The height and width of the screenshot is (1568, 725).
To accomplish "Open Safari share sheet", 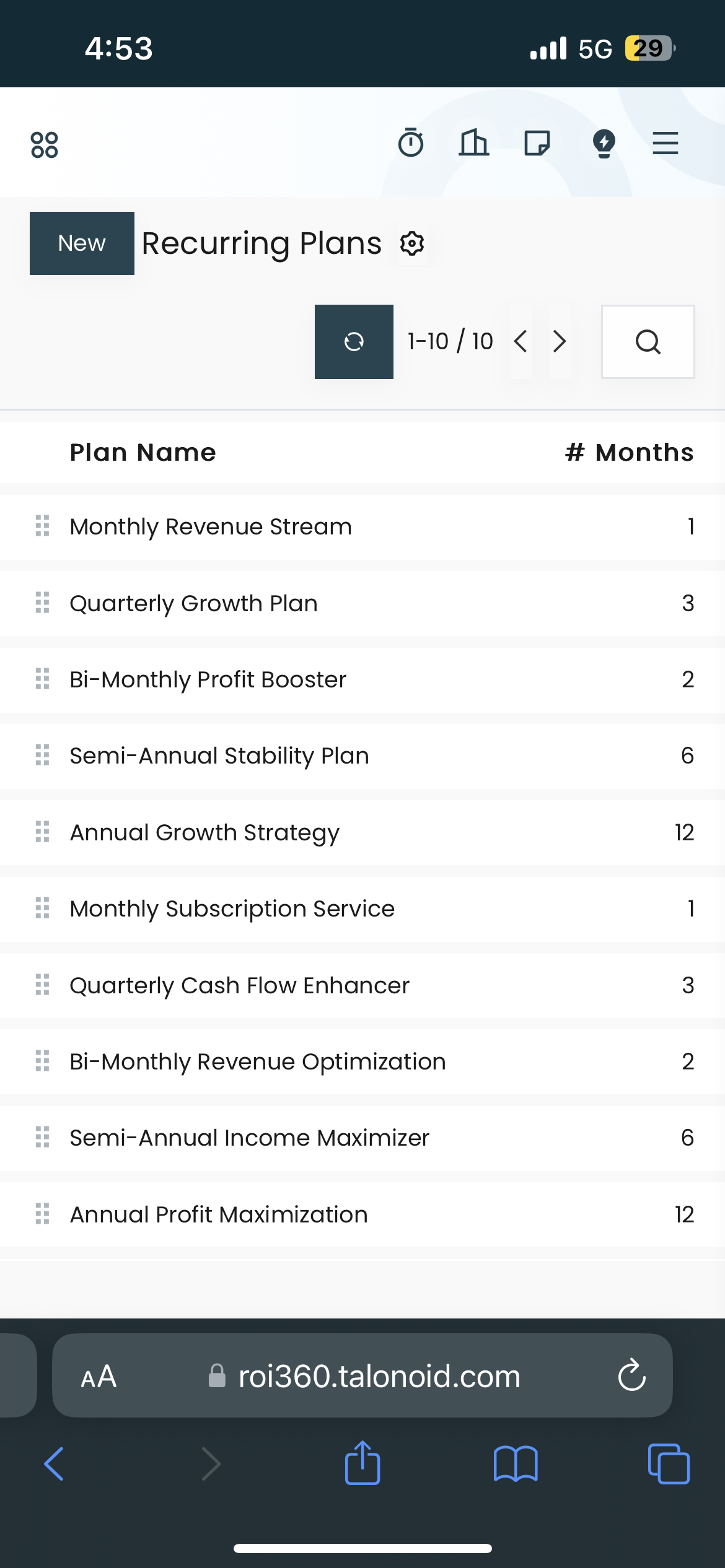I will click(x=362, y=1463).
